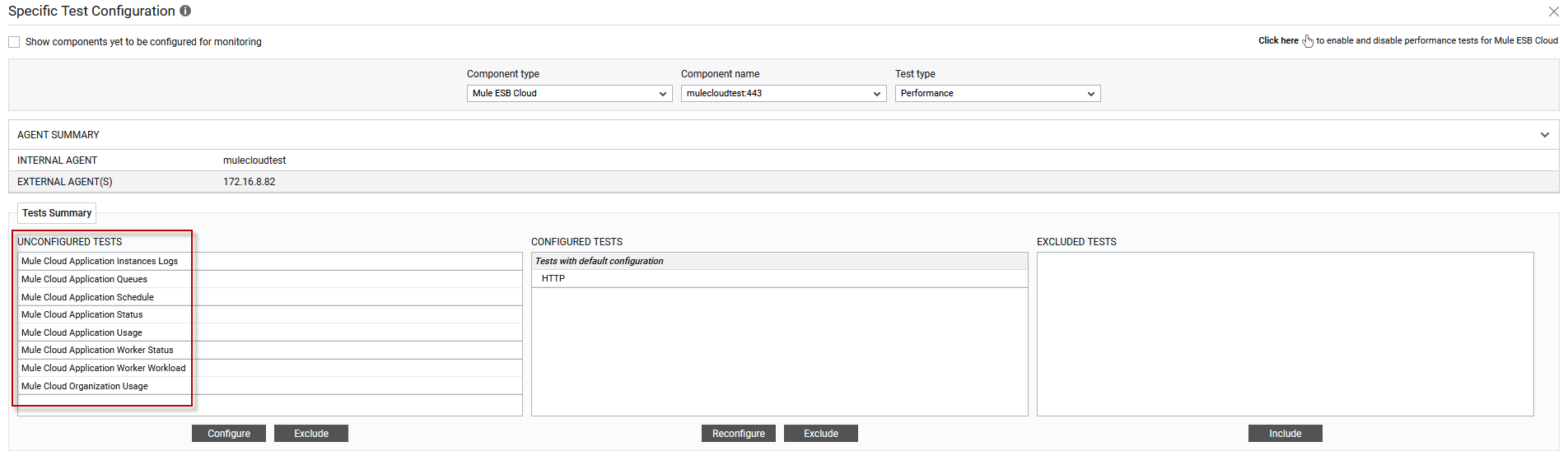This screenshot has height=451, width=1568.
Task: Collapse the Agent Summary section chevron
Action: 1545,135
